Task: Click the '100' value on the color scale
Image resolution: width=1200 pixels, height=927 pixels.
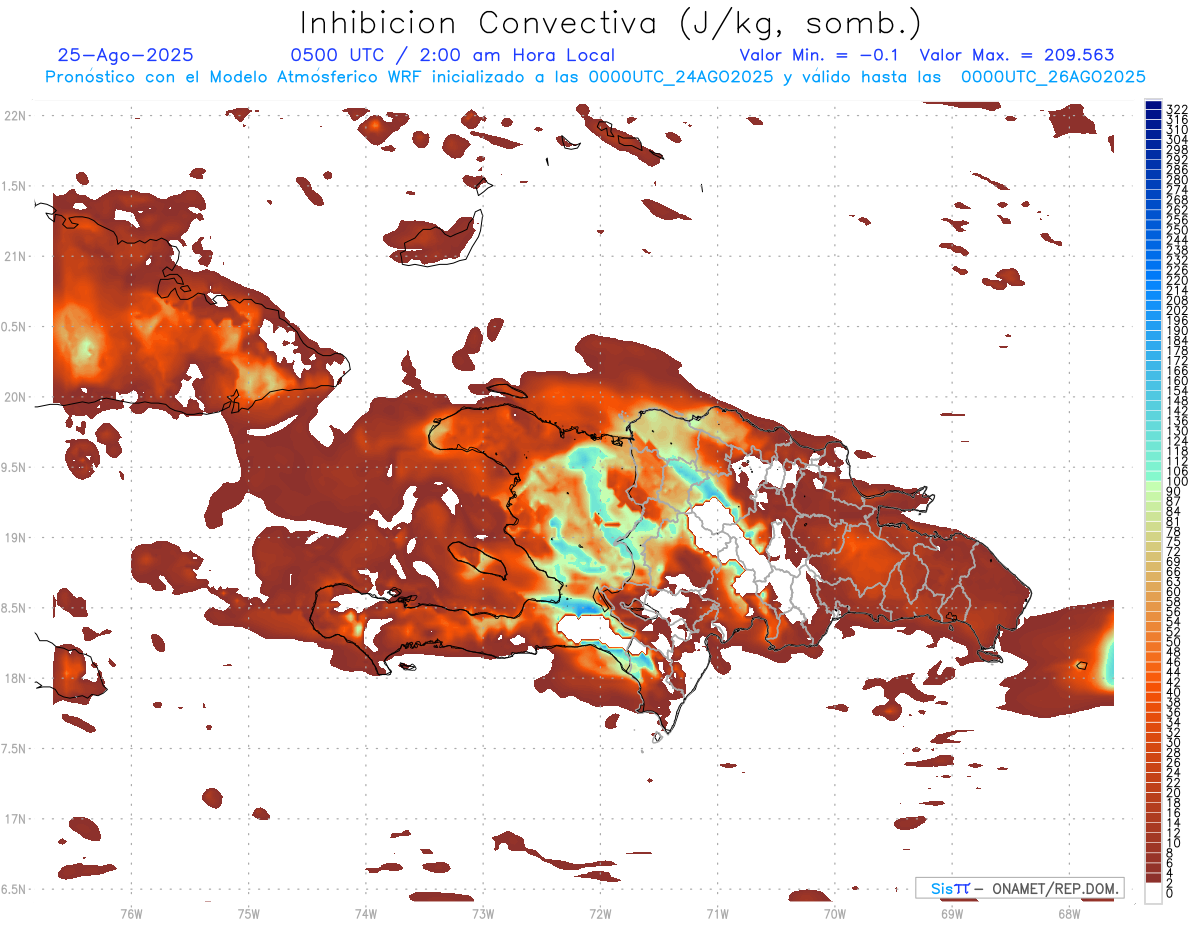Action: click(1176, 482)
